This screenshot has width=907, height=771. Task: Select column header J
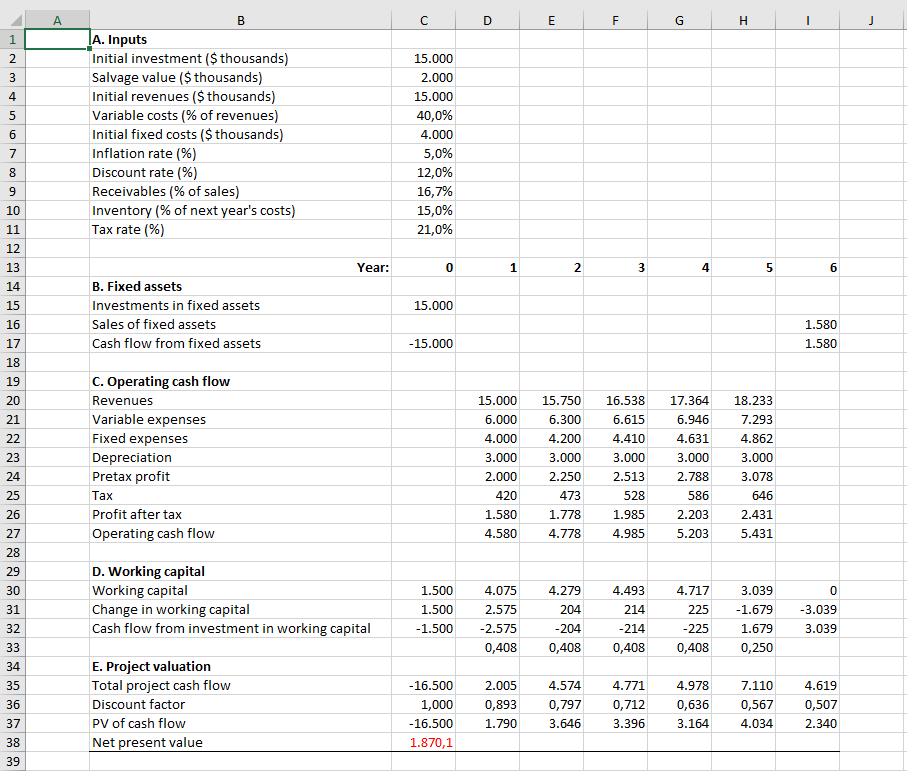[x=870, y=19]
